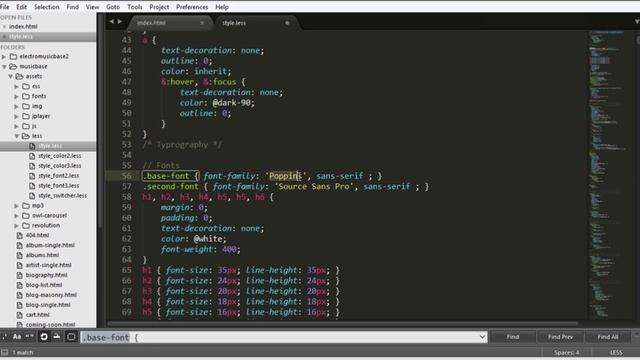The height and width of the screenshot is (360, 640).
Task: Click file icon beside biography.html
Action: [x=19, y=275]
